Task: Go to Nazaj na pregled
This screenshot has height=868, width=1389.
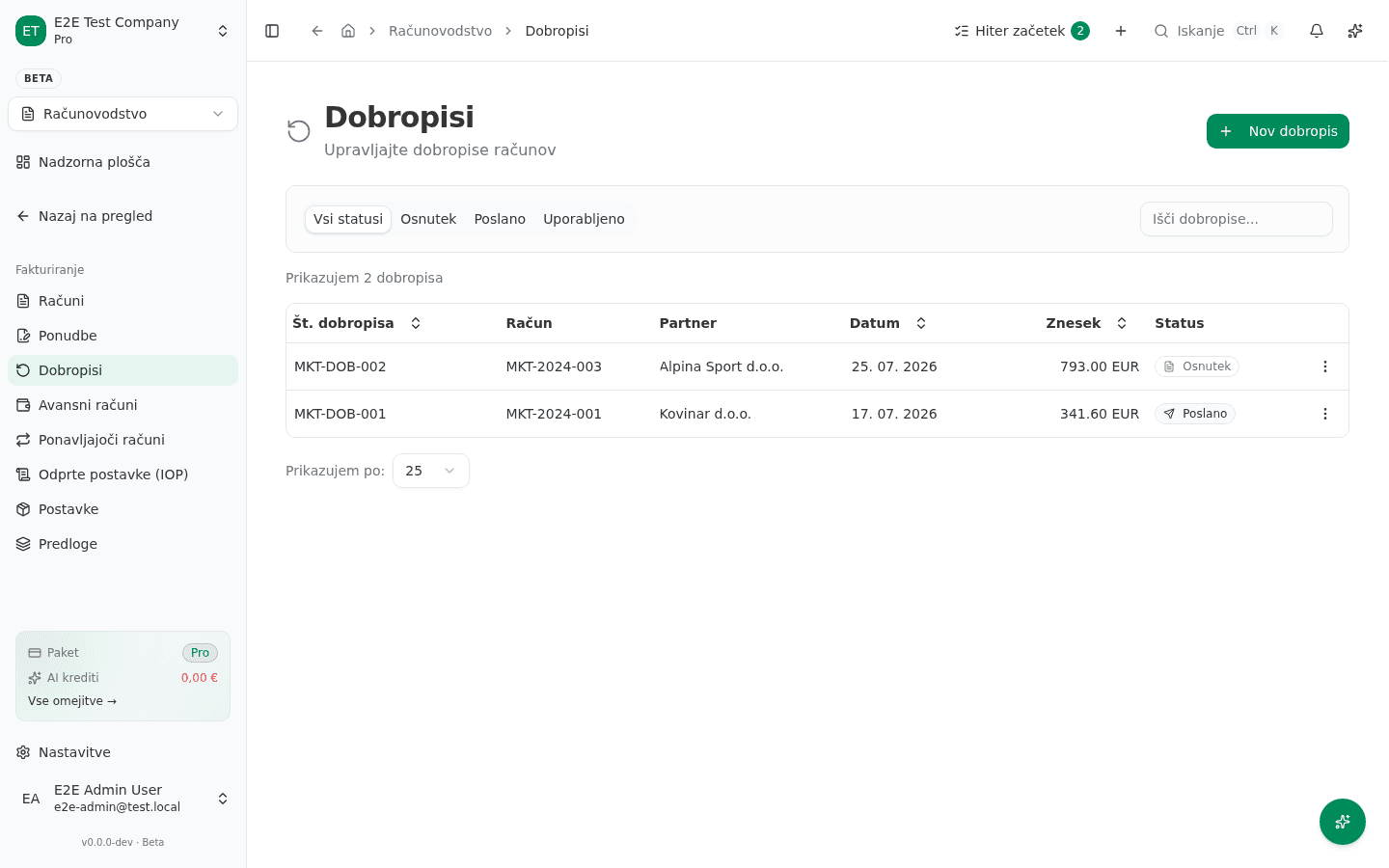Action: tap(123, 216)
